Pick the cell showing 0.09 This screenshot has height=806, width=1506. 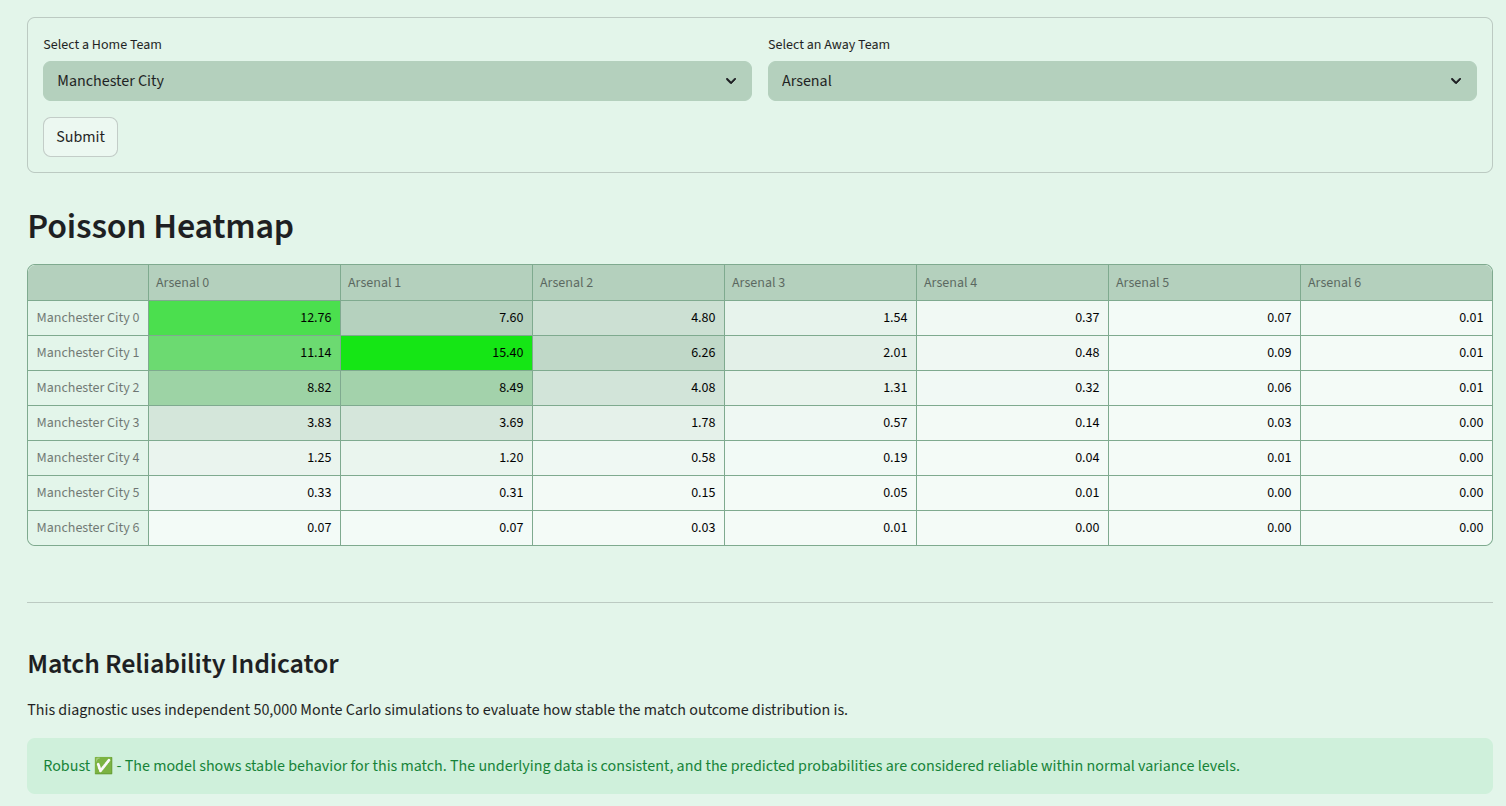tap(1204, 353)
